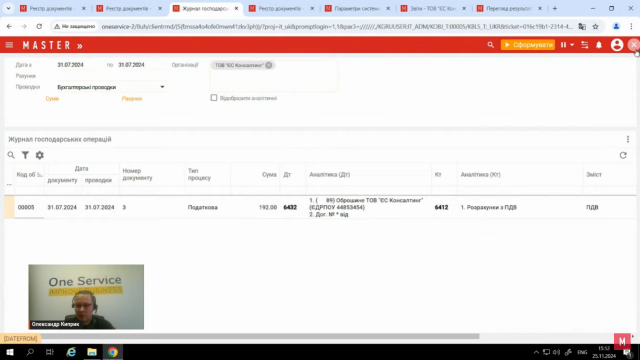Open the tab search dropdown arrow
Image resolution: width=640 pixels, height=360 pixels.
pyautogui.click(x=8, y=9)
